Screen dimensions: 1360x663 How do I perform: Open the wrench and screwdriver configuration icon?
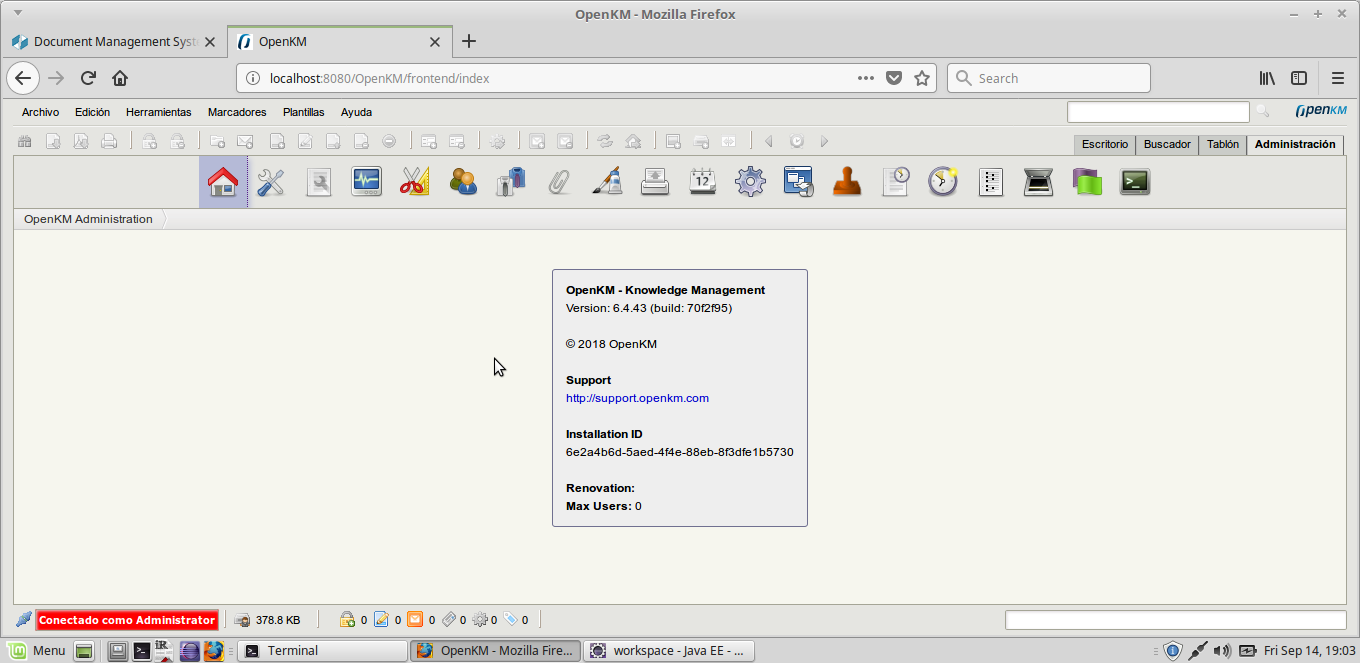tap(271, 181)
